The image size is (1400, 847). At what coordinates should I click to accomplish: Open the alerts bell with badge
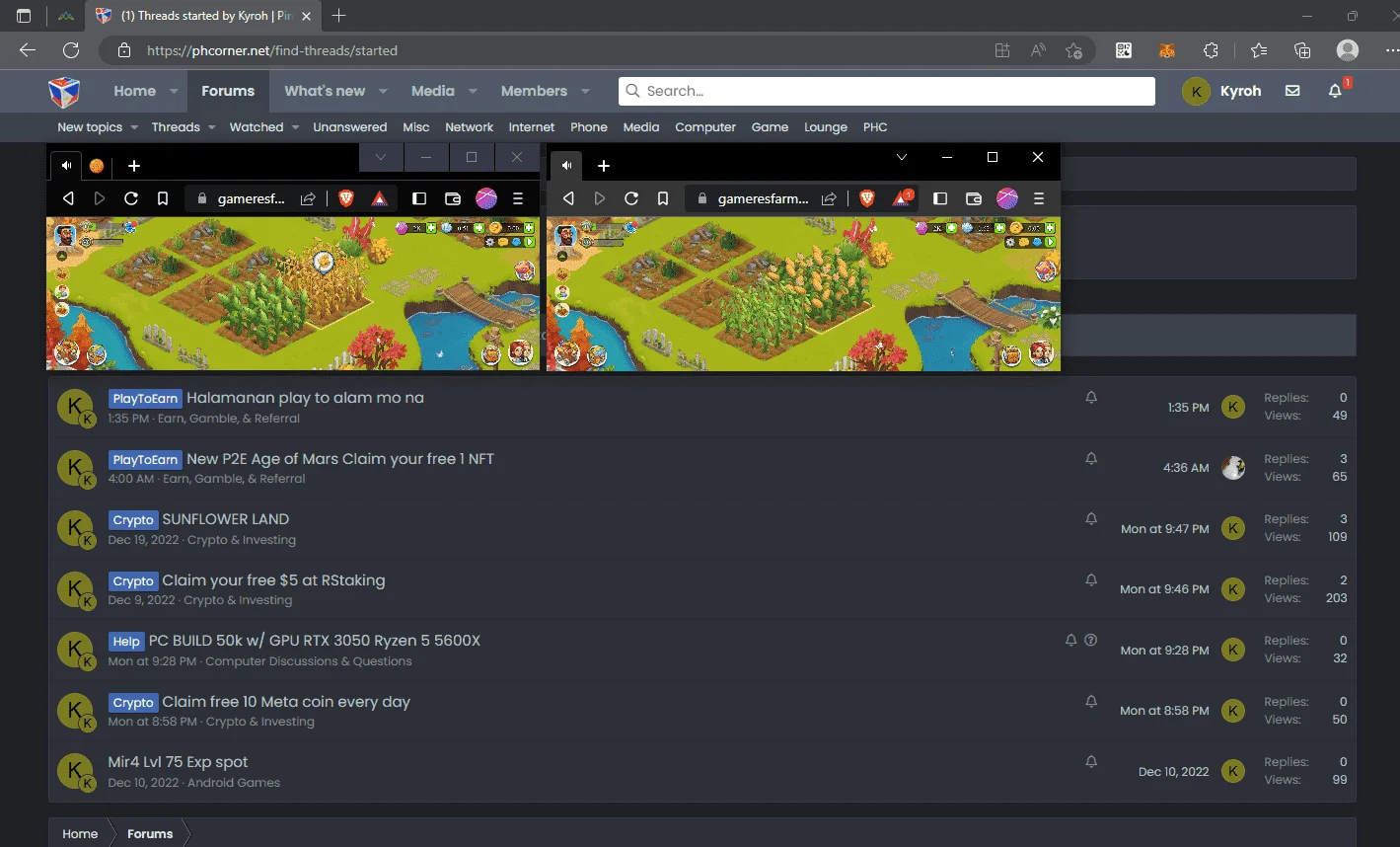click(x=1335, y=91)
